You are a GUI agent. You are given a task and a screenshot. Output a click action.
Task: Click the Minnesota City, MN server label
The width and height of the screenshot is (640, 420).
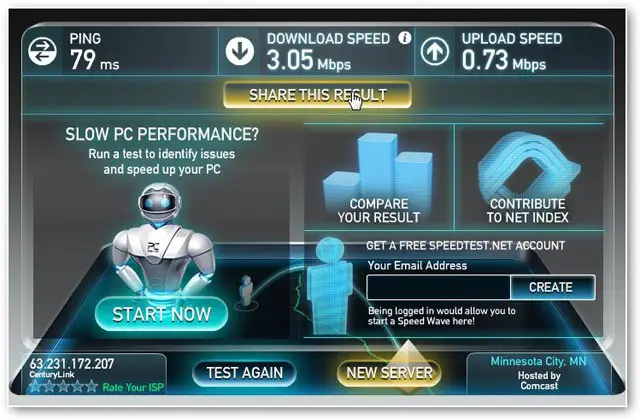coord(538,361)
